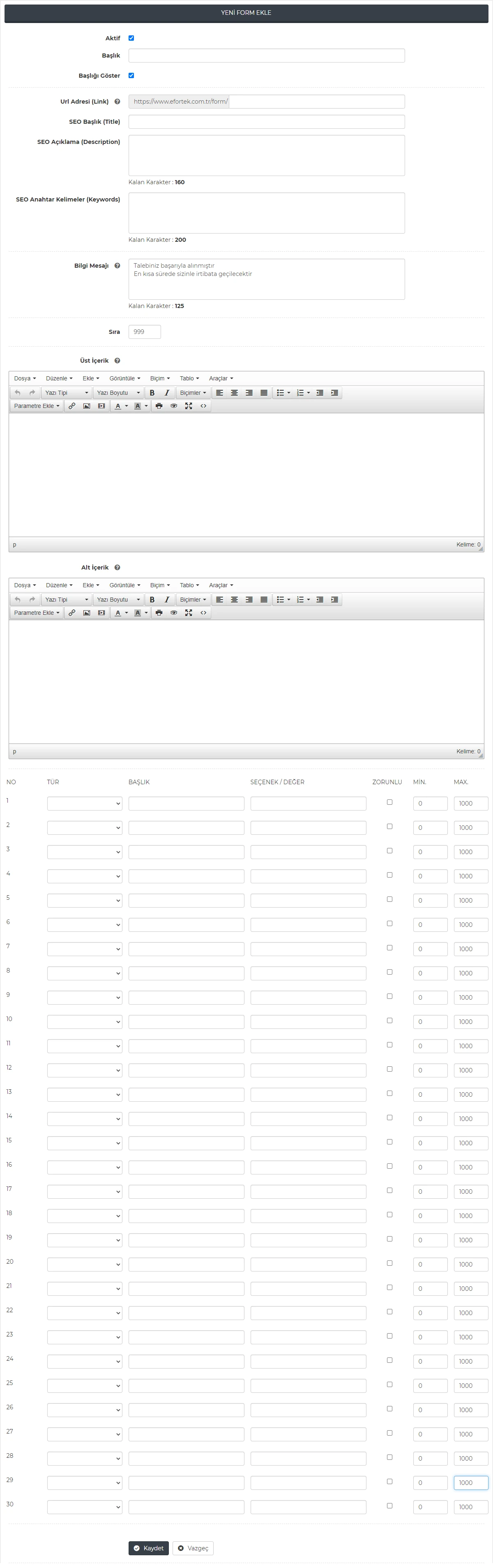Click insert image icon in Alt İçerik editor
The image size is (493, 1568).
(86, 613)
